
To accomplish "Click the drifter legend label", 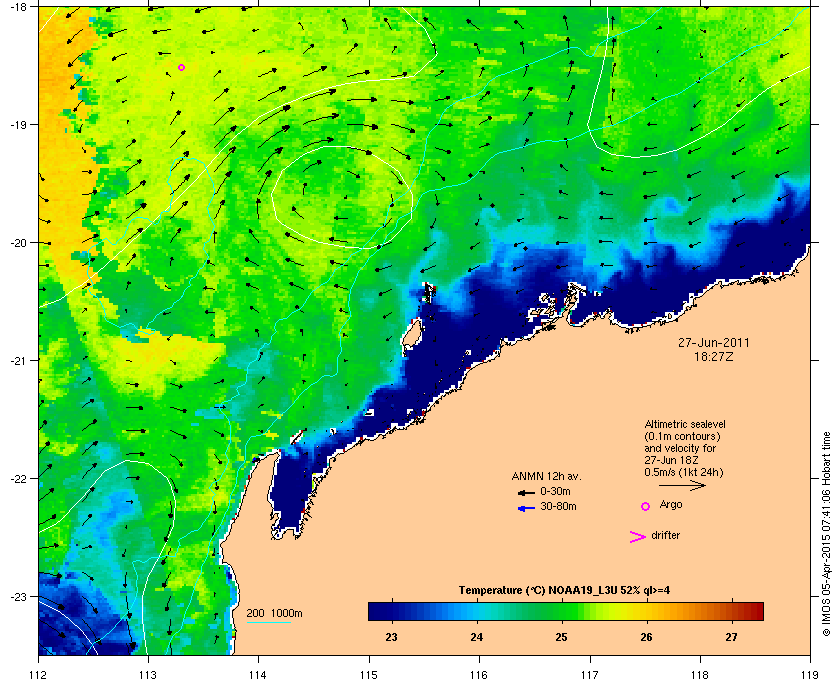I will click(665, 535).
